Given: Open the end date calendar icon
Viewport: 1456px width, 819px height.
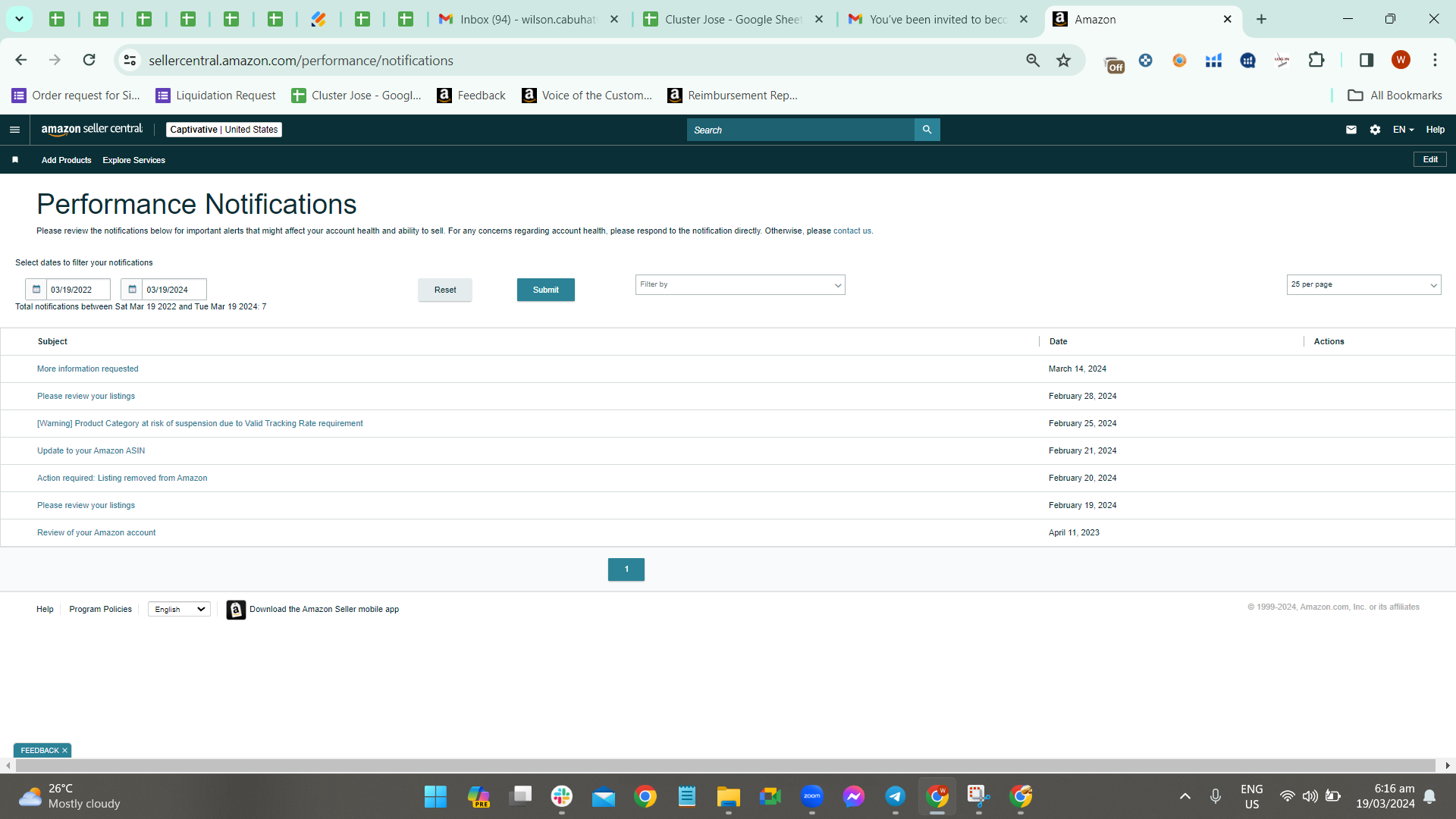Looking at the screenshot, I should click(x=132, y=290).
